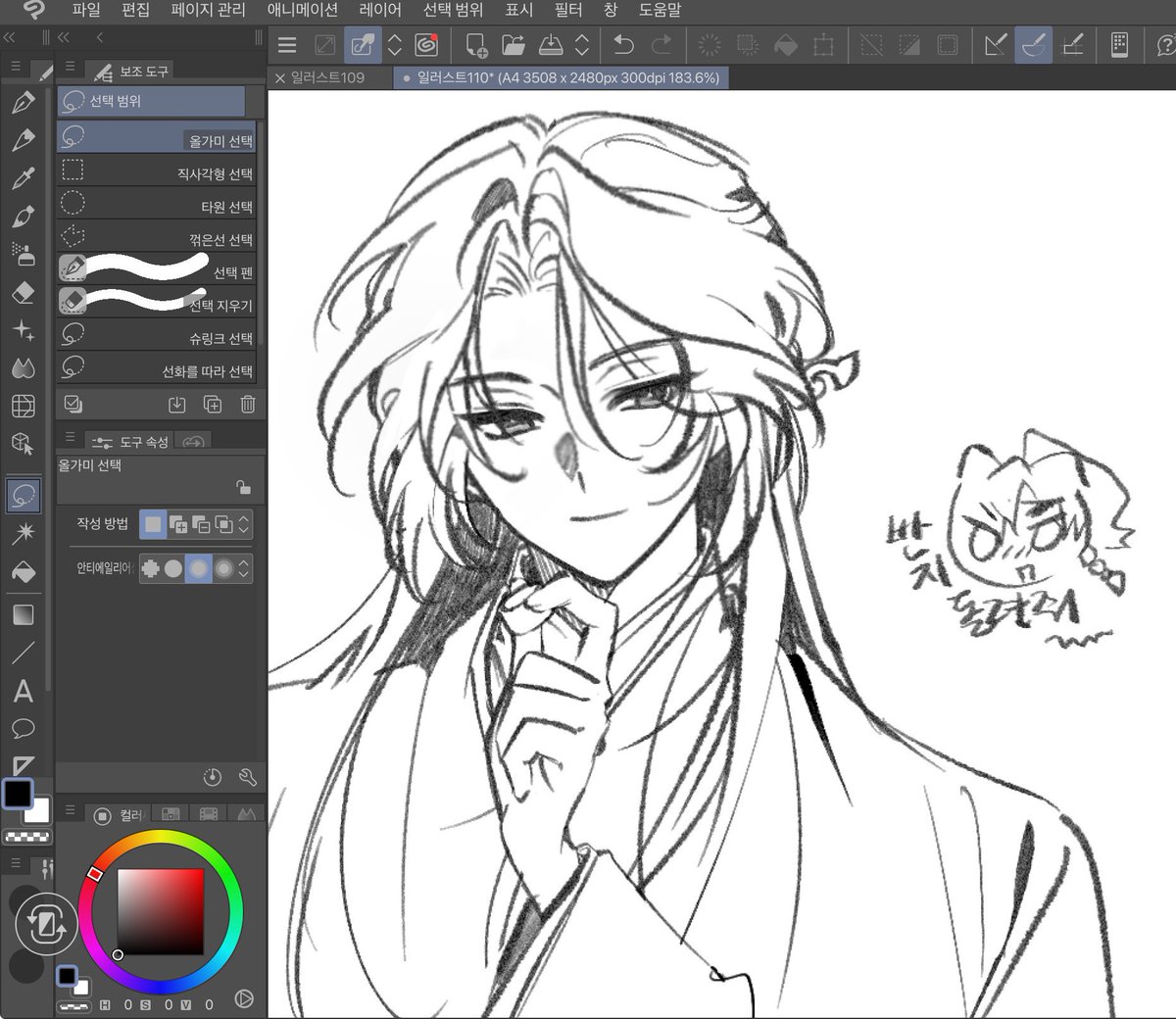
Task: Toggle the lock icon in Tool Property panel
Action: (x=243, y=487)
